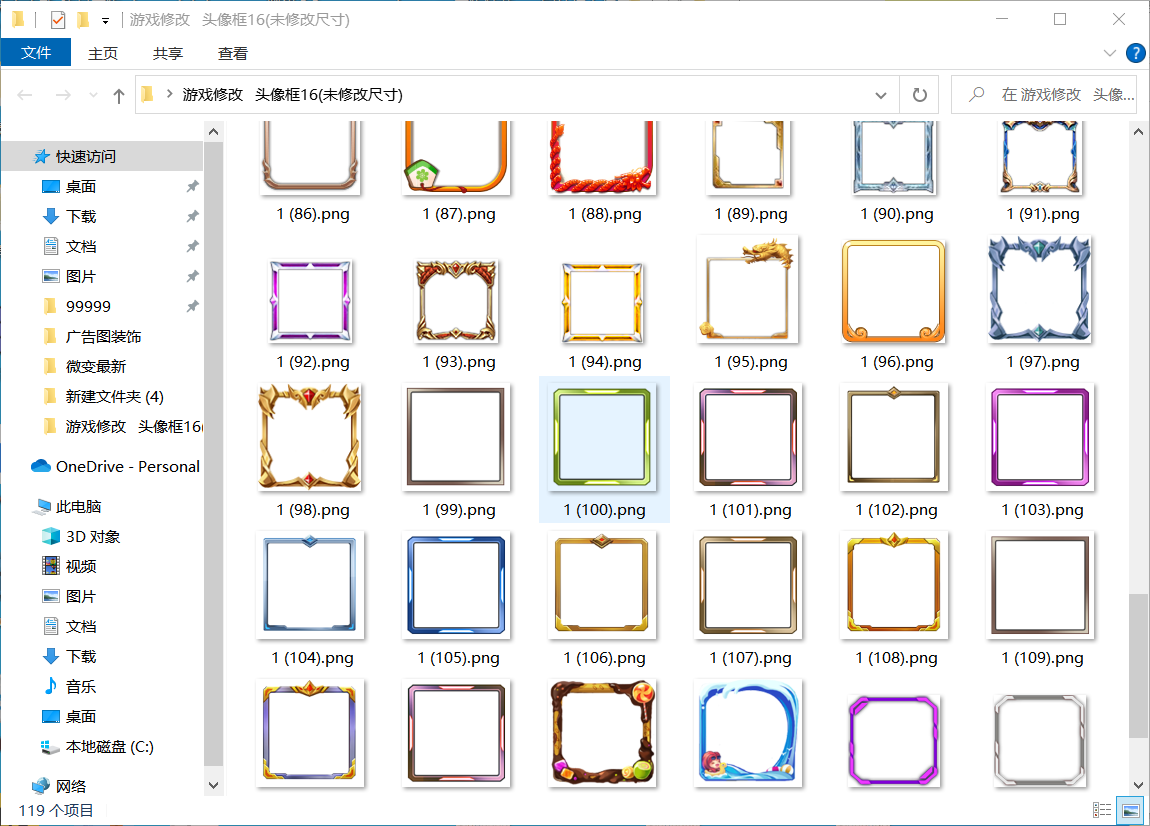Viewport: 1150px width, 826px height.
Task: Switch to large thumbnails view icon
Action: [1130, 810]
